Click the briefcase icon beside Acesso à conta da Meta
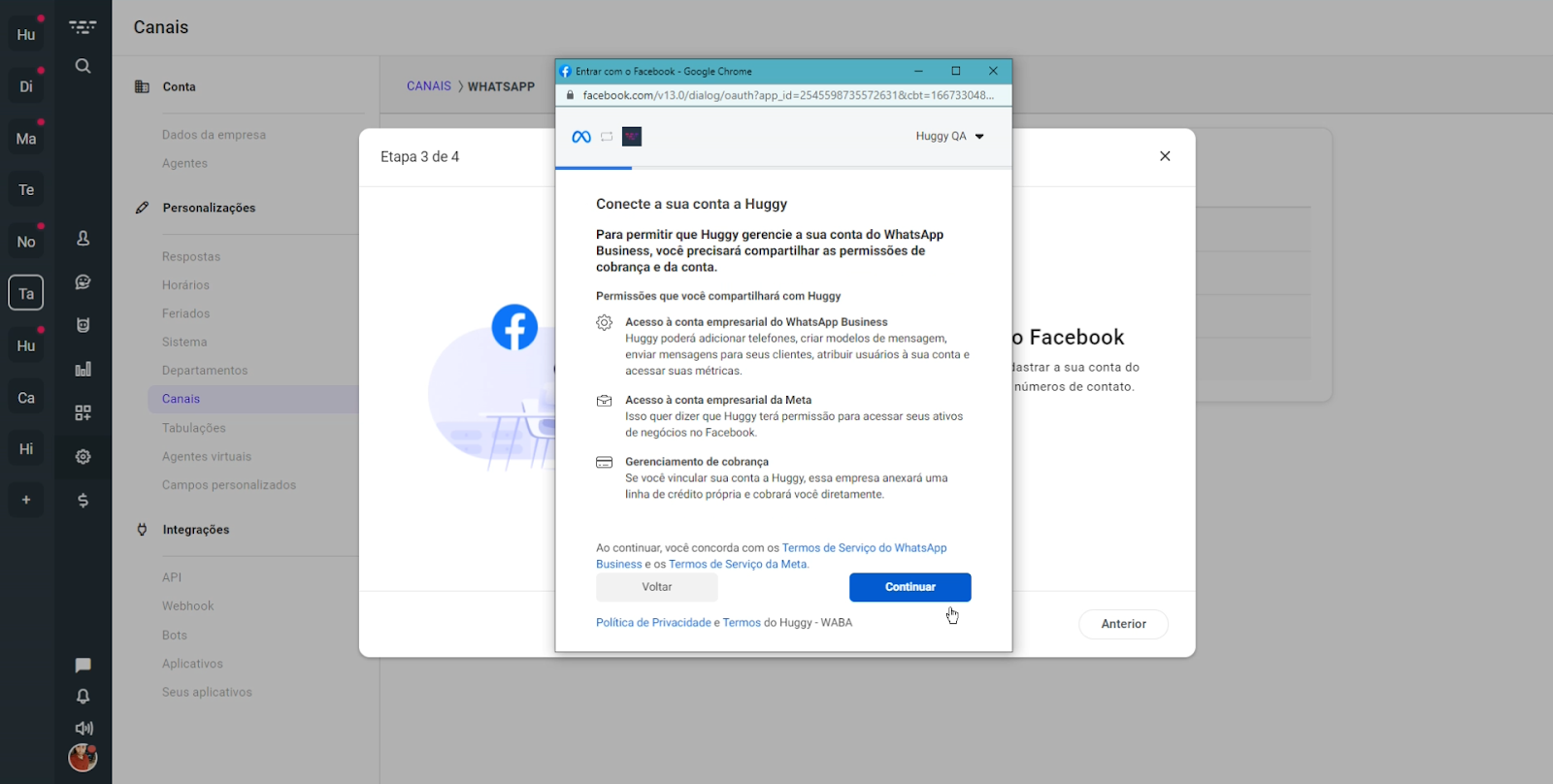This screenshot has height=784, width=1553. click(x=604, y=400)
